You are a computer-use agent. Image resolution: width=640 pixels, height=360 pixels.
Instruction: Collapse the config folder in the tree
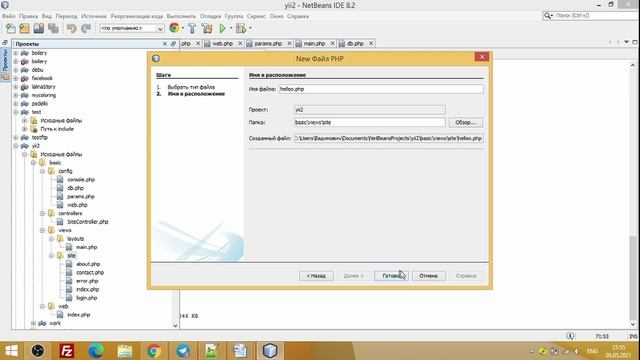click(42, 171)
